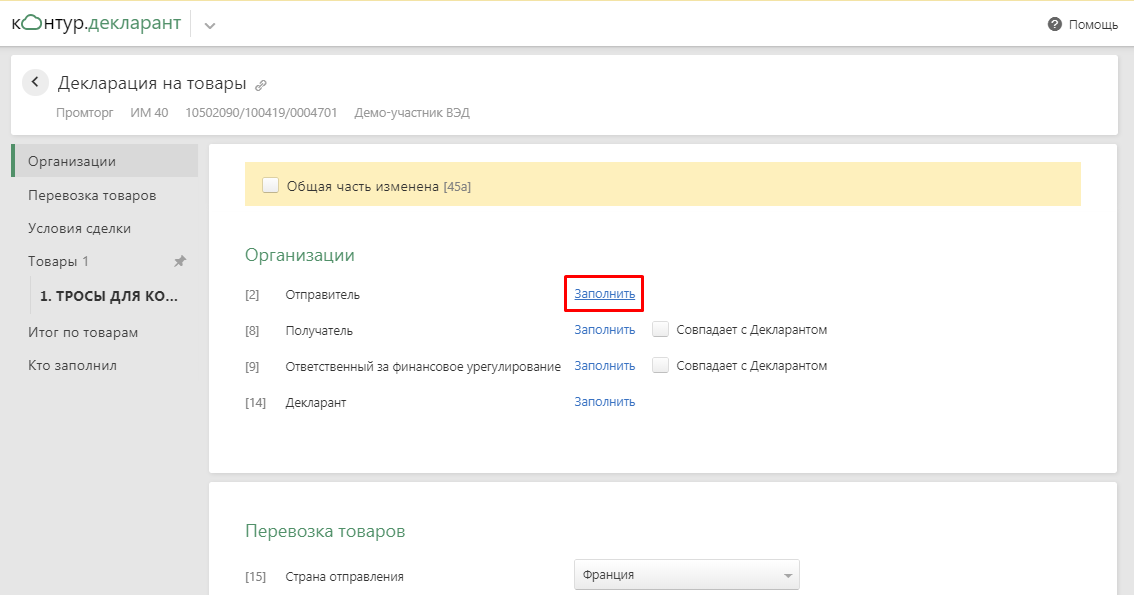Select Итог по товарам in sidebar
Screen dimensions: 1134x595
(83, 333)
